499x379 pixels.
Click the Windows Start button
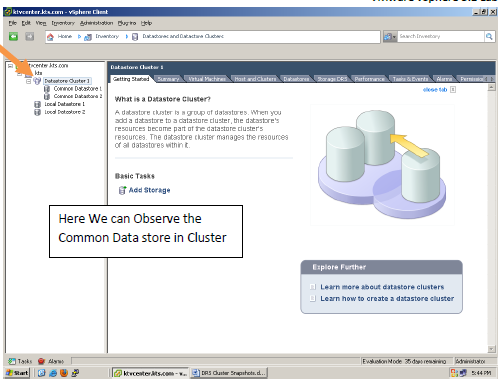(17, 373)
